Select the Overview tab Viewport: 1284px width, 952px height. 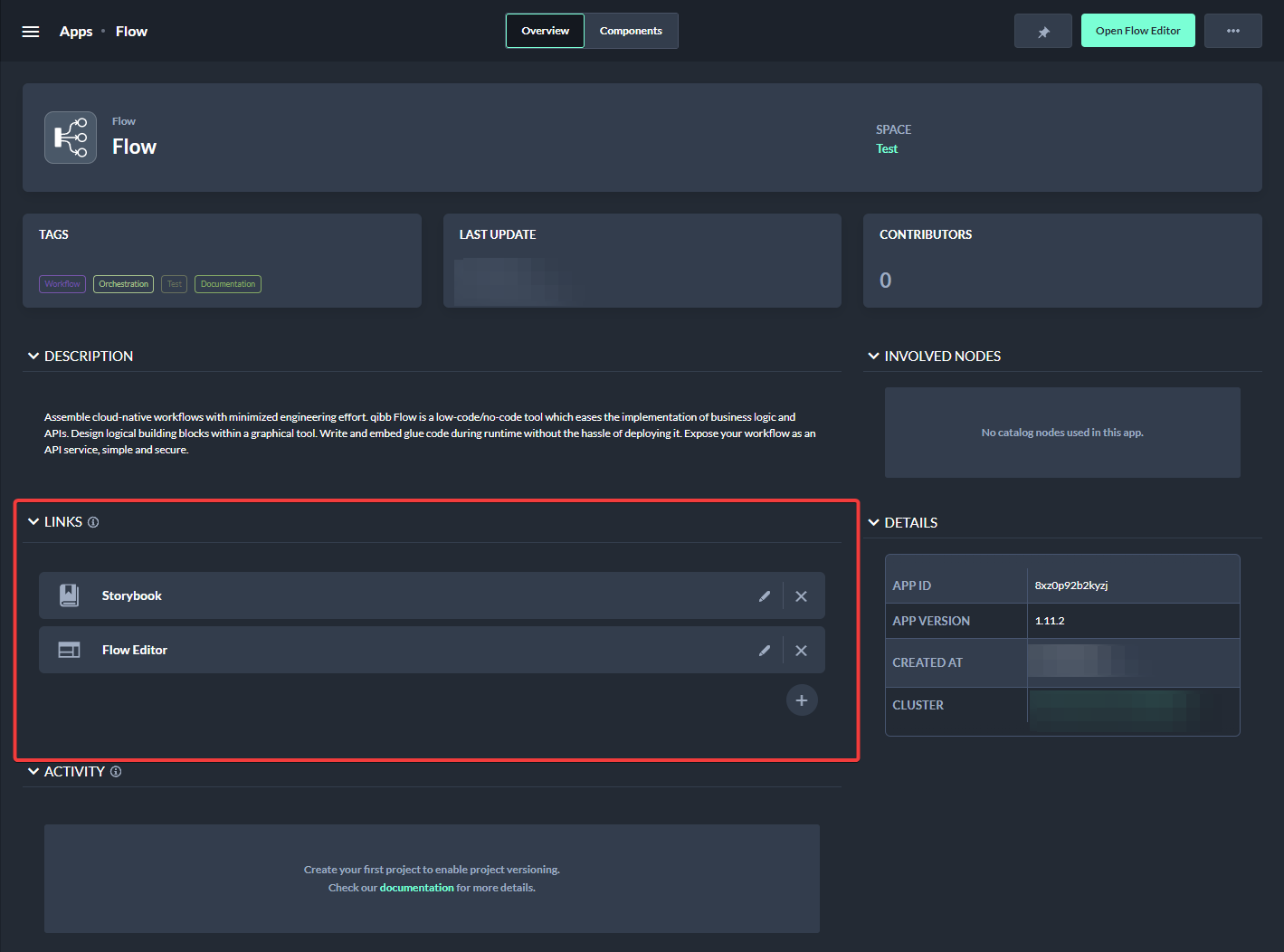coord(545,32)
